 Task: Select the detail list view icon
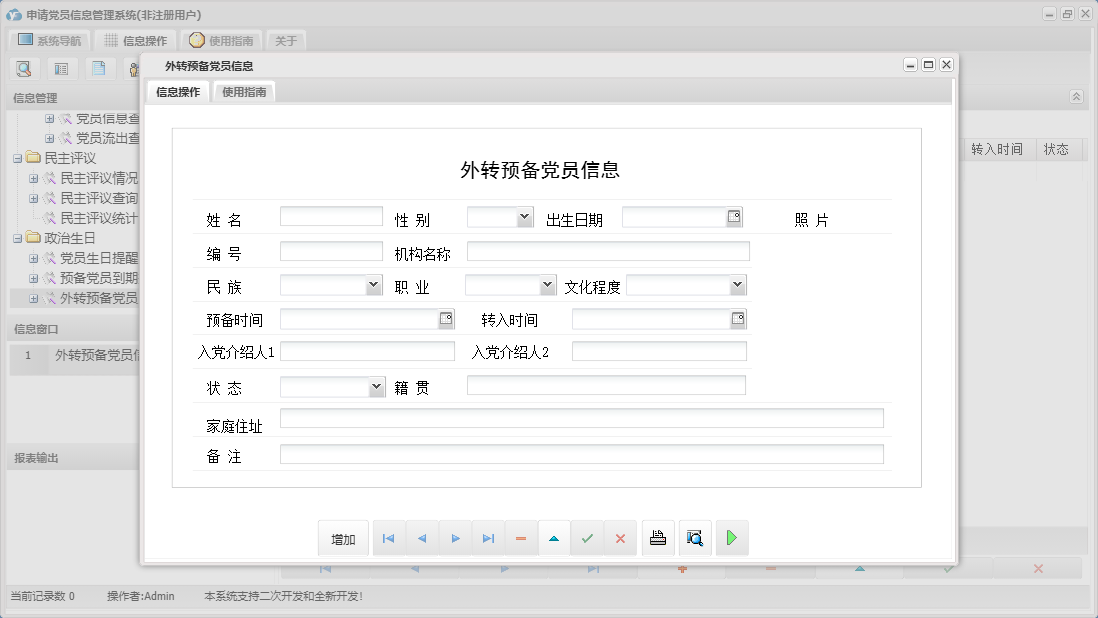point(61,68)
